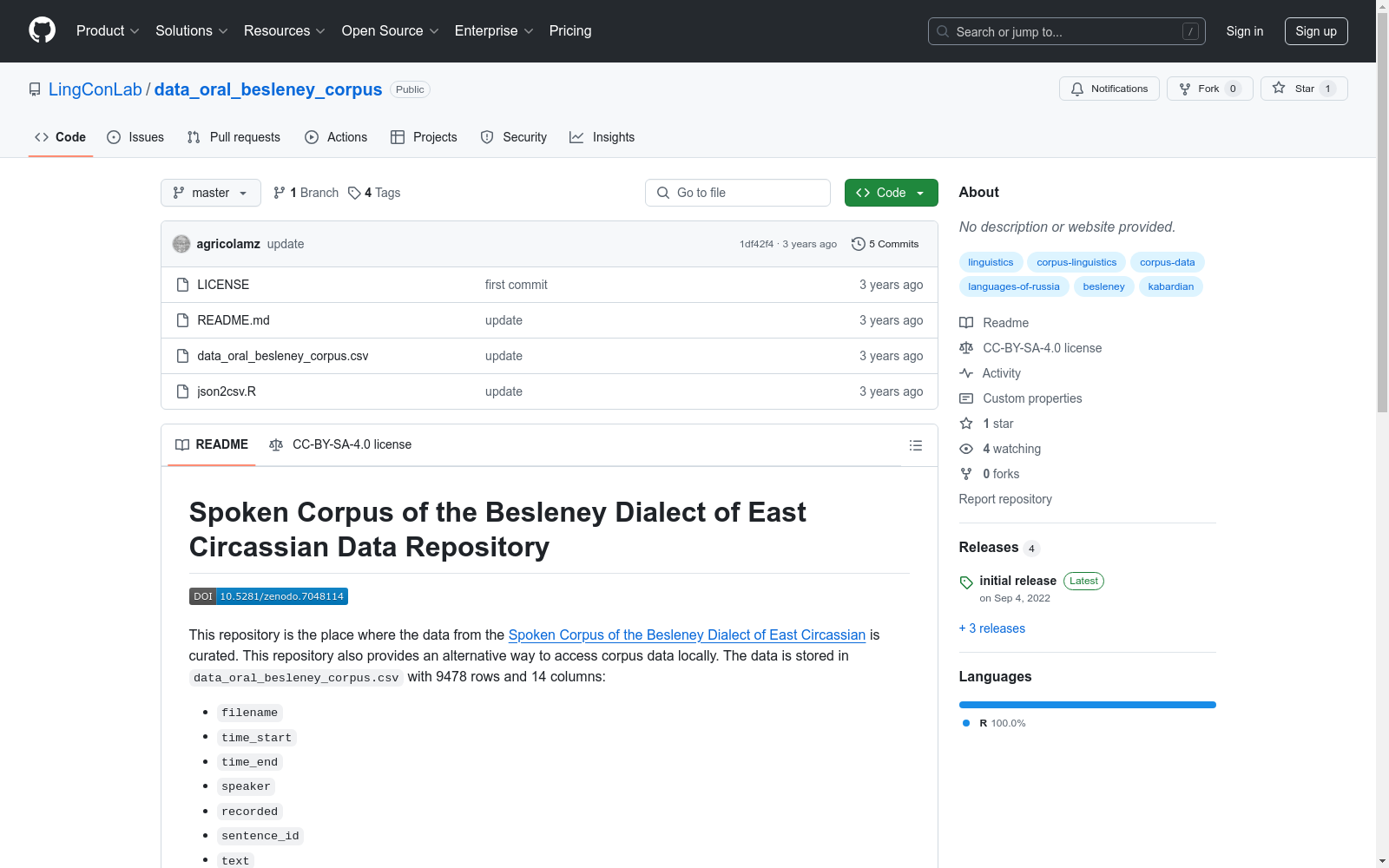Click the blue R language color dot

pos(966,723)
